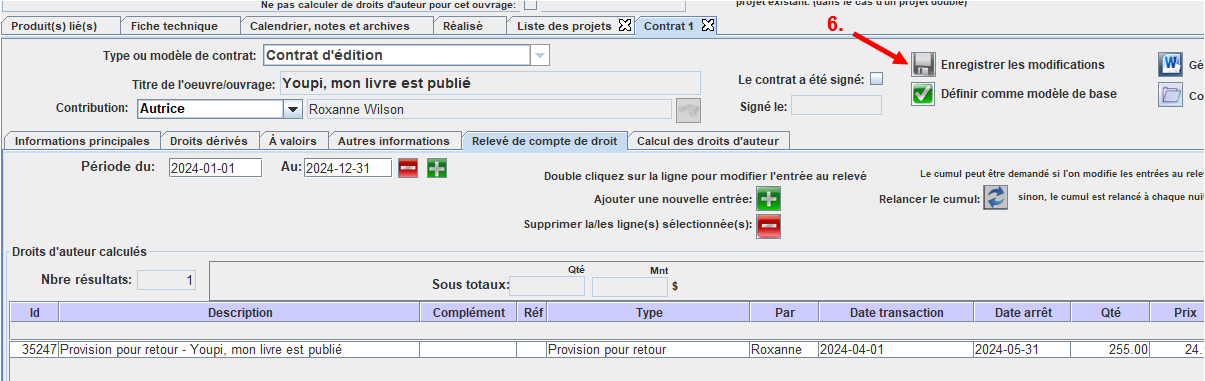The width and height of the screenshot is (1205, 381).
Task: Click 'Provision pour retour - Youpi' description cell
Action: tap(240, 350)
